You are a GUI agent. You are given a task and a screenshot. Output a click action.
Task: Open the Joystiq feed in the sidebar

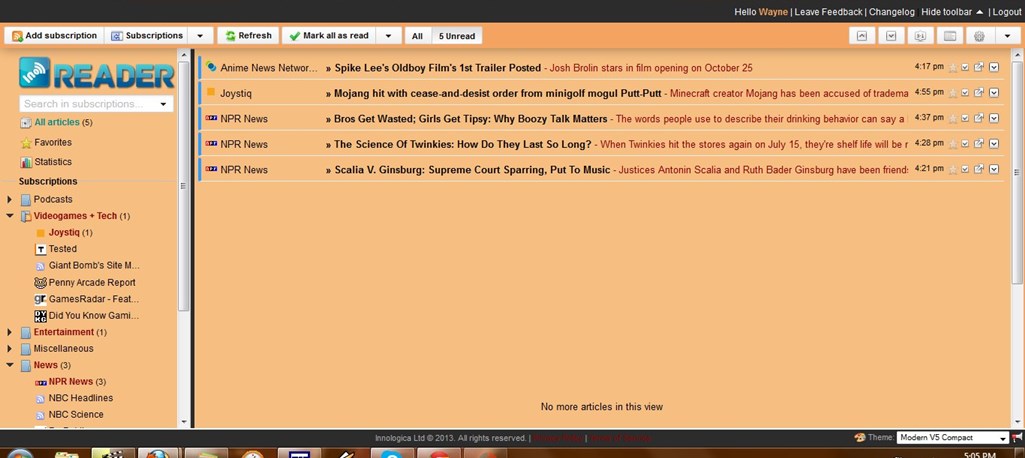64,232
